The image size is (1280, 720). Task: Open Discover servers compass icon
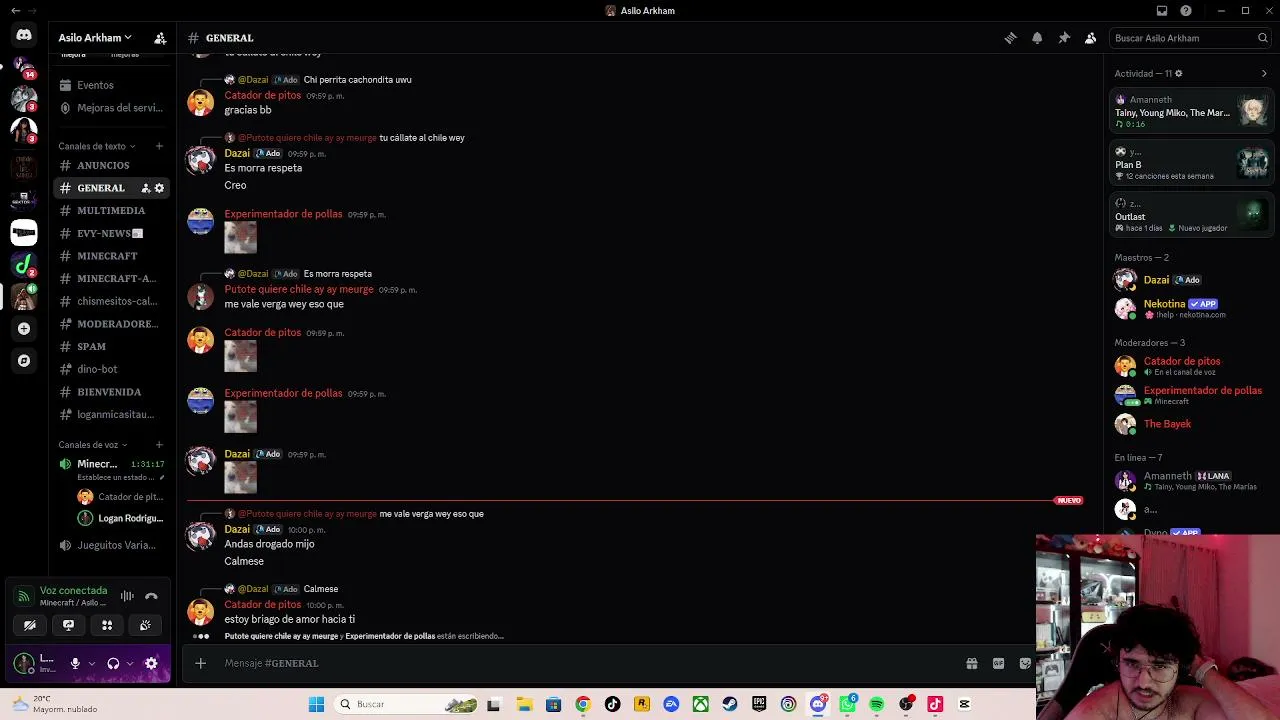(24, 360)
